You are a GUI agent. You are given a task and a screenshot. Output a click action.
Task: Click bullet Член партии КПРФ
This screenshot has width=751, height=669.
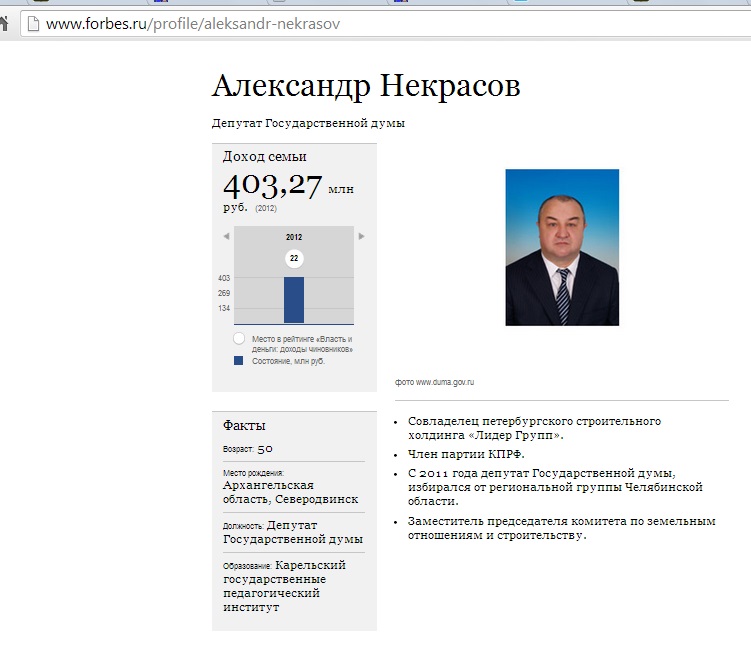click(x=466, y=454)
